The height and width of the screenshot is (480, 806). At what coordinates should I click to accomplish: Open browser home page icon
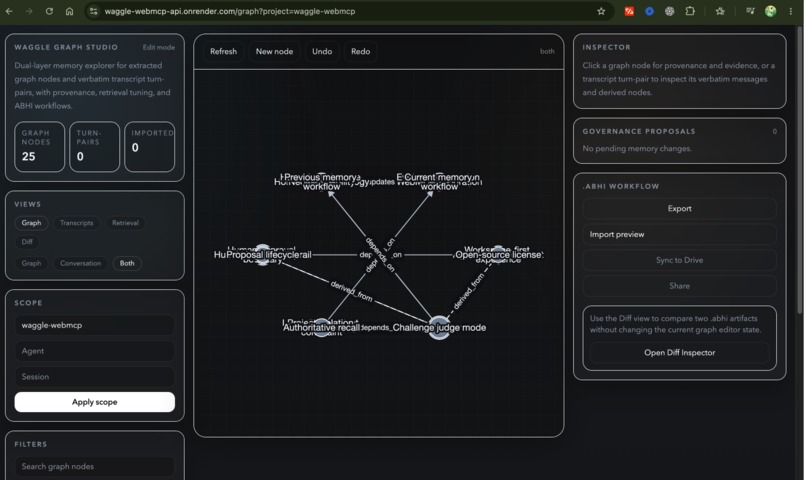tap(69, 11)
